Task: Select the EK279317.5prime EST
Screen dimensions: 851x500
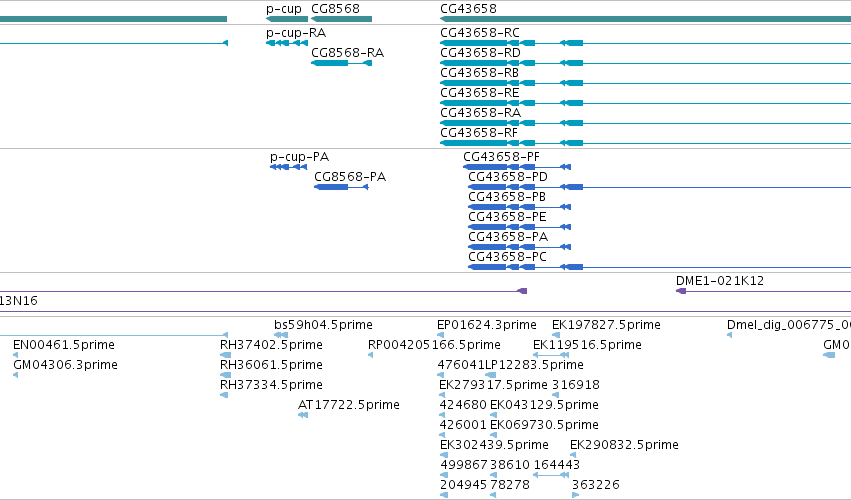Action: tap(493, 385)
